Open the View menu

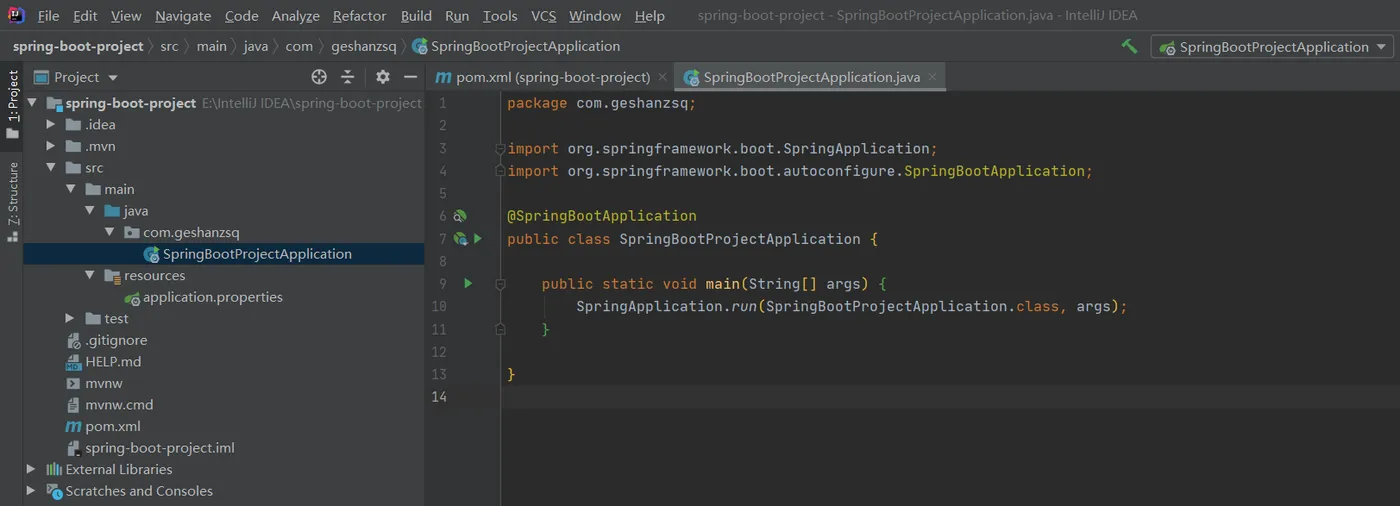pyautogui.click(x=126, y=16)
